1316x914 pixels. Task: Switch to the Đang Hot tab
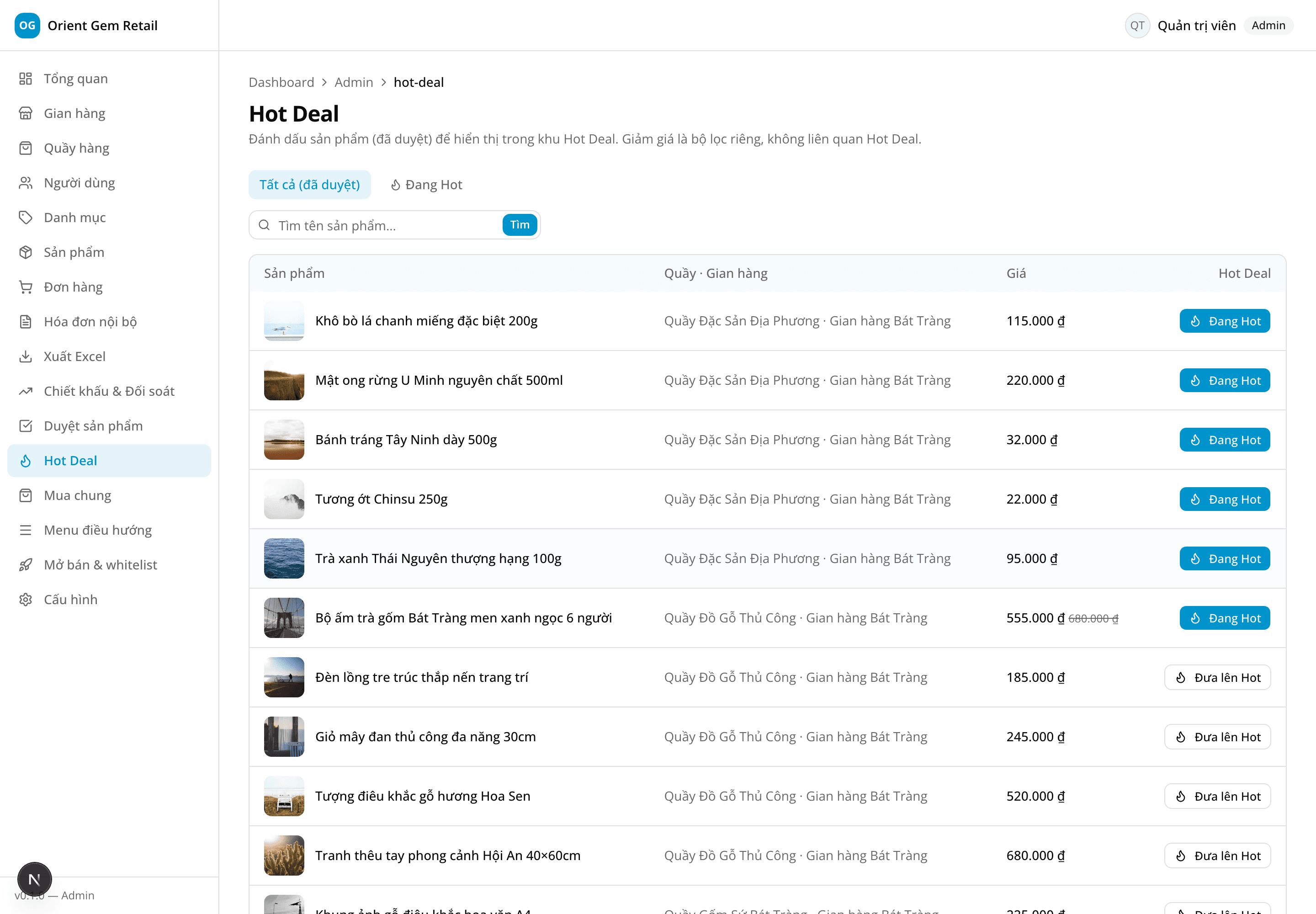(426, 185)
